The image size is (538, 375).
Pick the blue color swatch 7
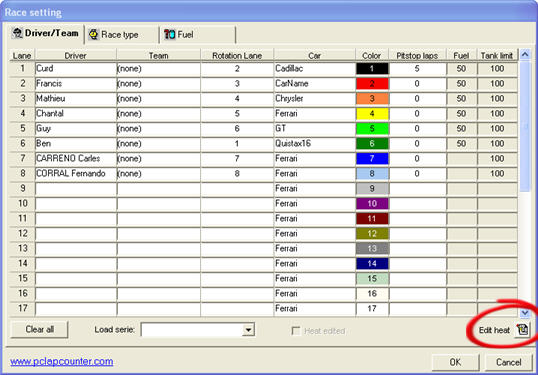pos(372,159)
